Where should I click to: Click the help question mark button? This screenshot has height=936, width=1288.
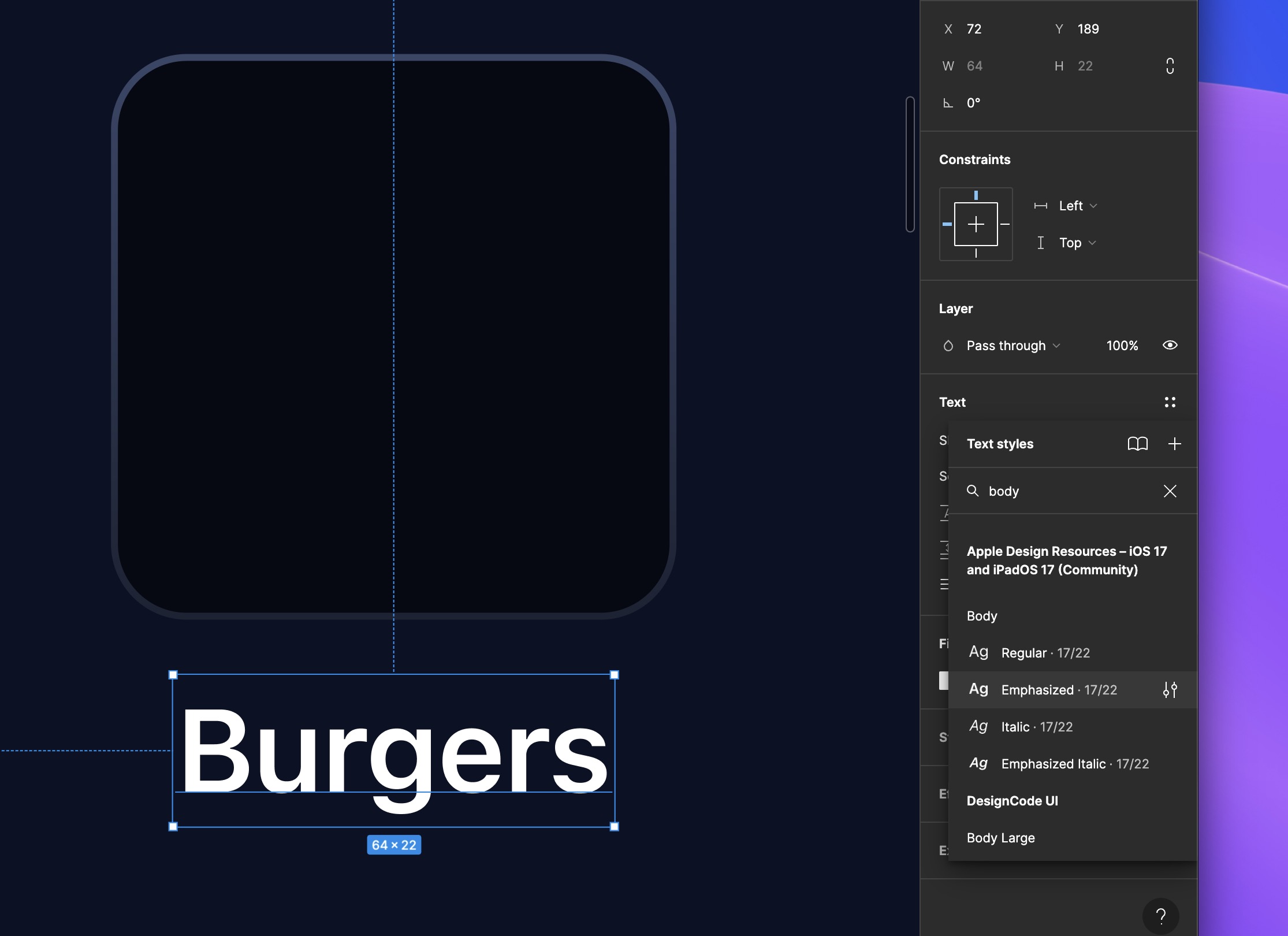coord(1160,916)
